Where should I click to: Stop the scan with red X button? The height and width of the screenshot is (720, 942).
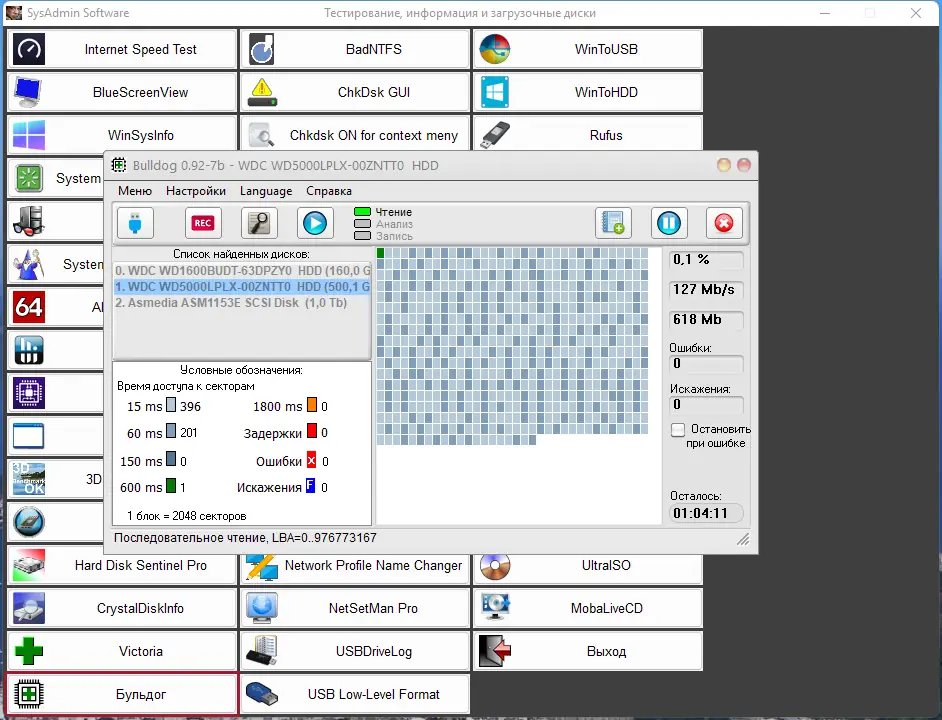tap(724, 223)
